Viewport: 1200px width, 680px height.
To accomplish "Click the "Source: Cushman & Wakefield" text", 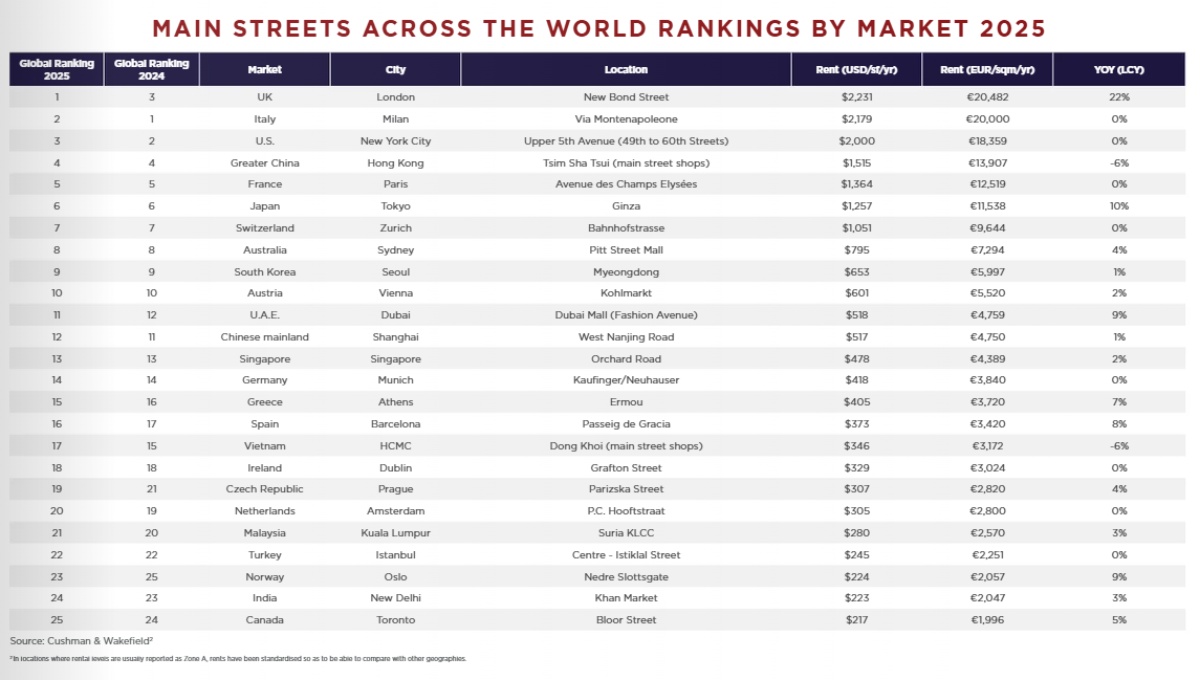I will pos(81,640).
